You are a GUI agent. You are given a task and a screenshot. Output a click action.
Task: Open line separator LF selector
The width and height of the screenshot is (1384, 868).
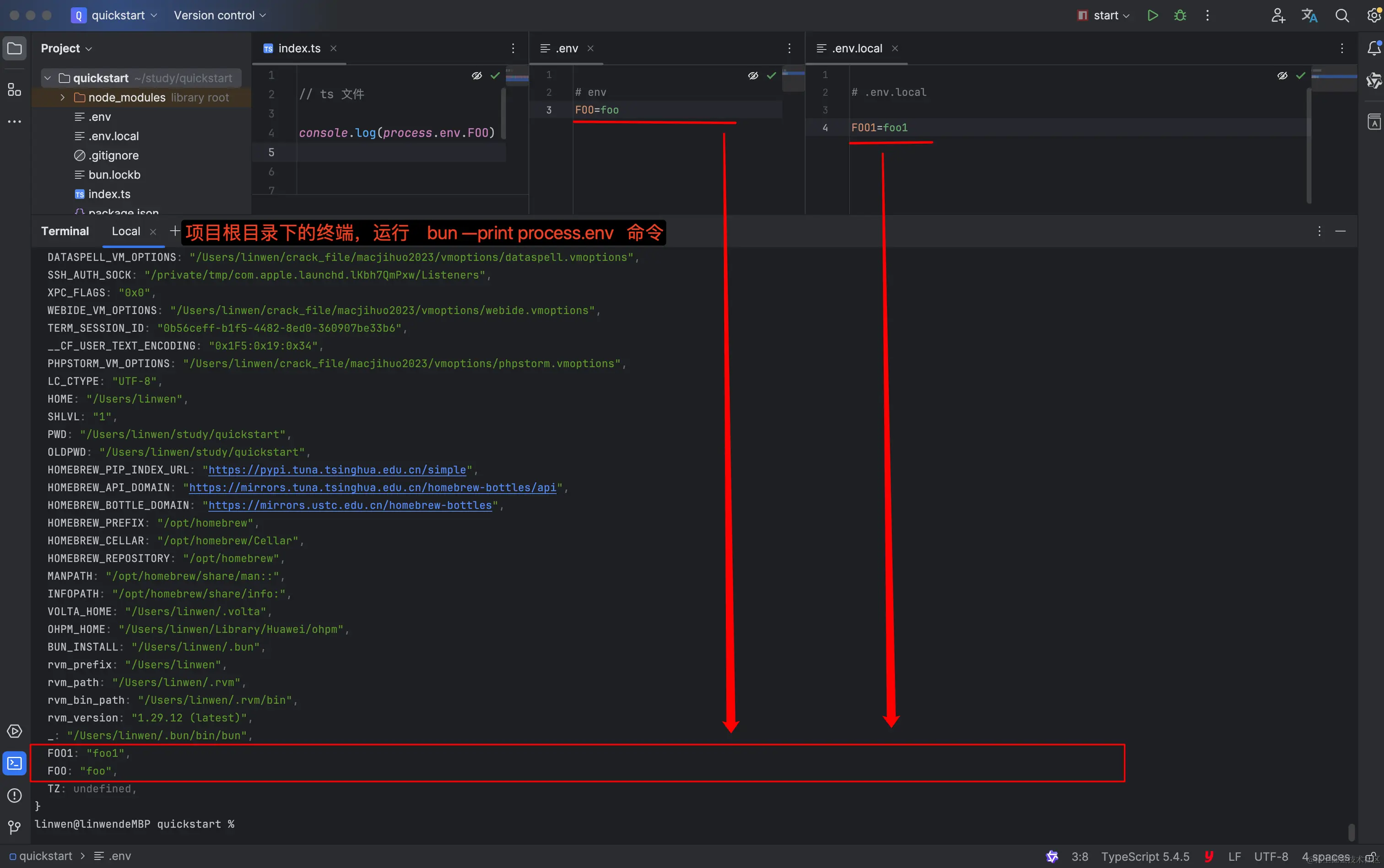1234,856
